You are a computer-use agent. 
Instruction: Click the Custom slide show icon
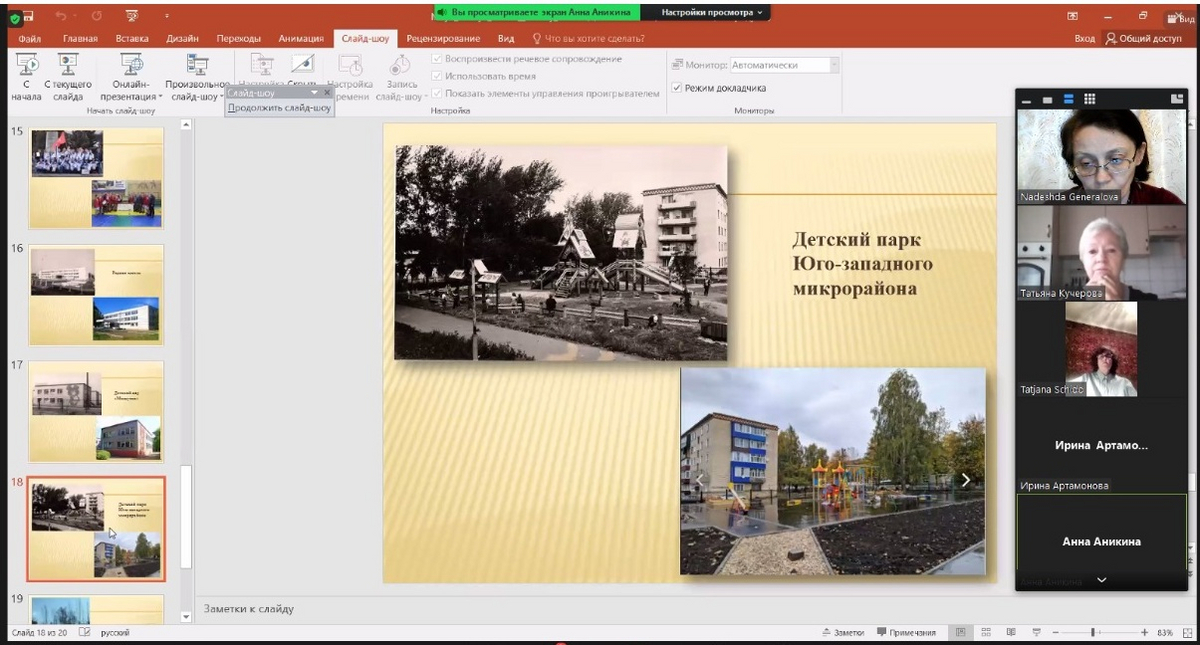198,65
